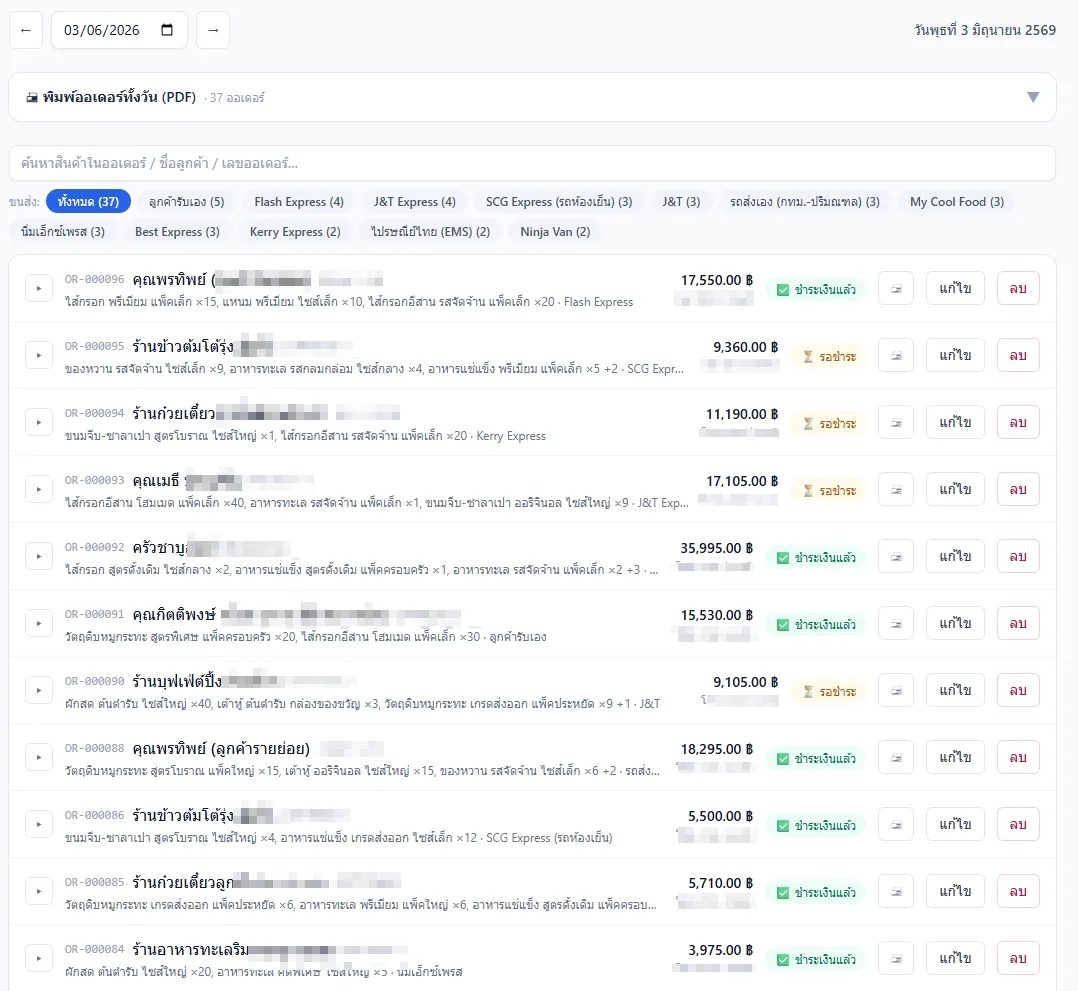Go to the next day arrow
The image size is (1078, 991).
pos(213,30)
